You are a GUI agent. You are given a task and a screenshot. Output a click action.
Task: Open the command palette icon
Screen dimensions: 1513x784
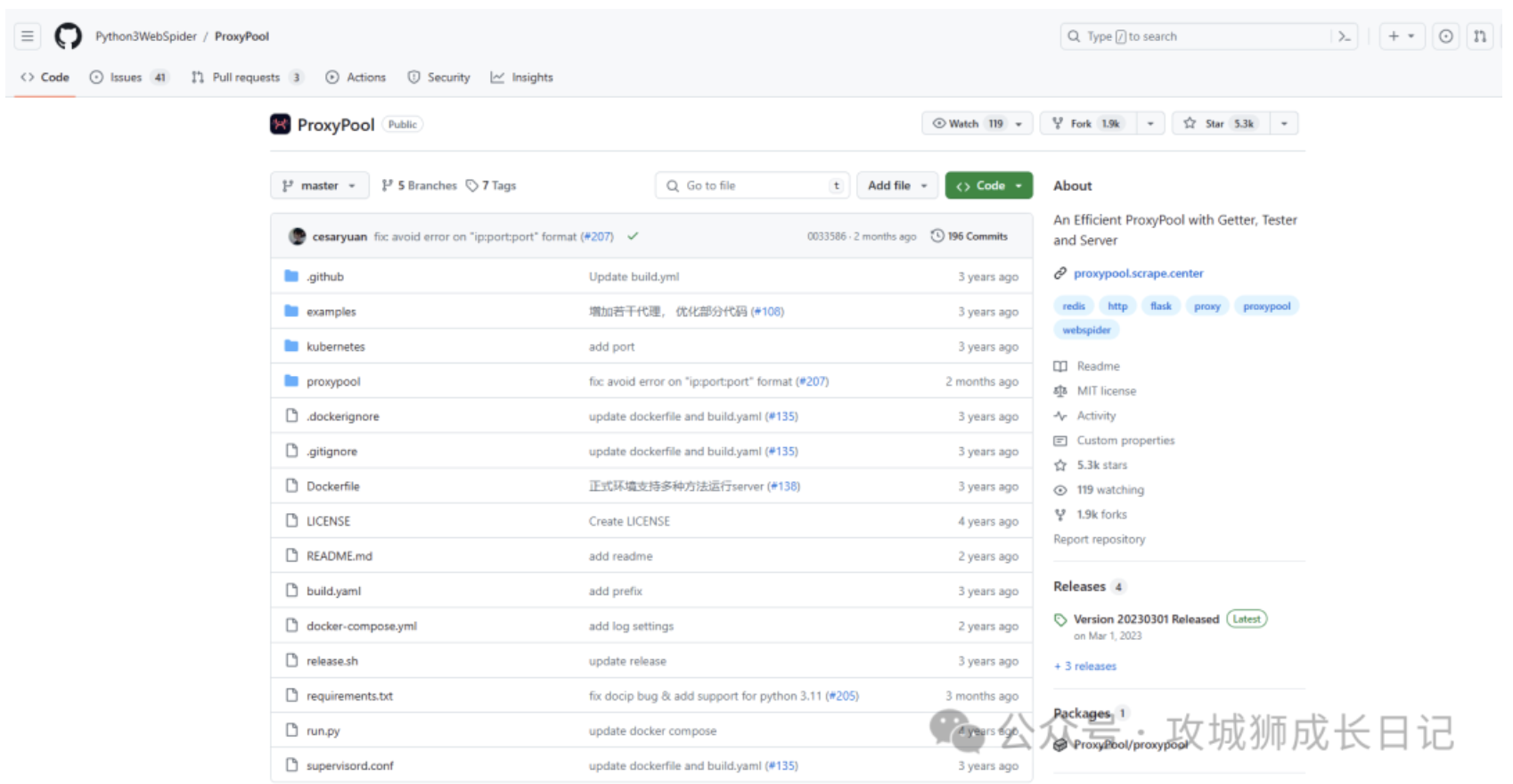pyautogui.click(x=1344, y=37)
